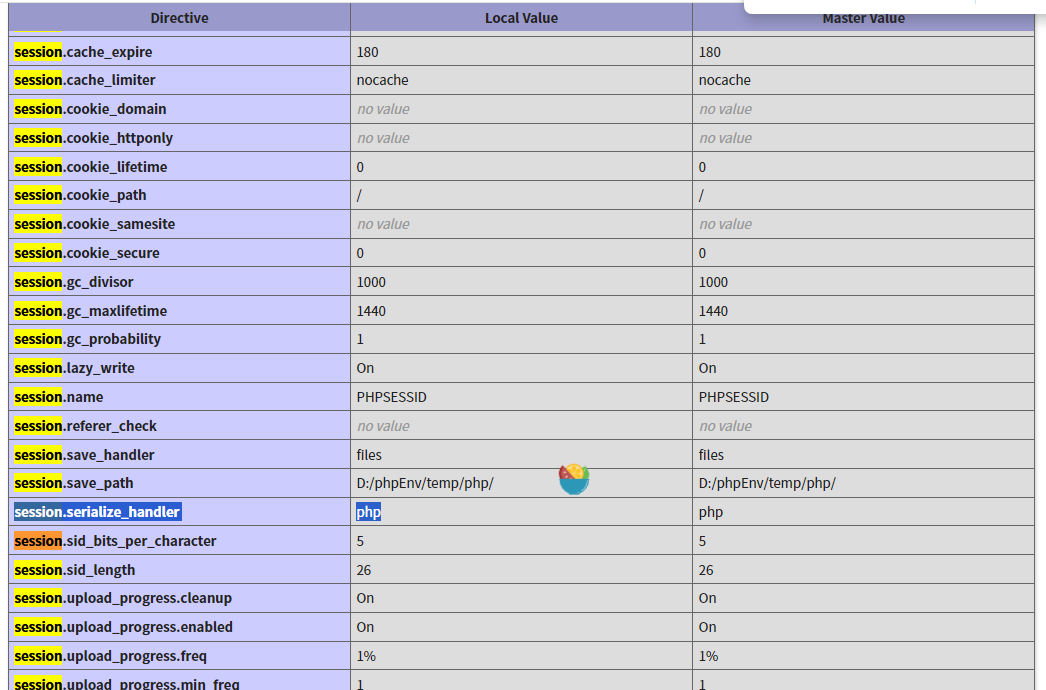Screen dimensions: 1046x690
Task: Click the session.lazy_write directive name
Action: tap(74, 368)
